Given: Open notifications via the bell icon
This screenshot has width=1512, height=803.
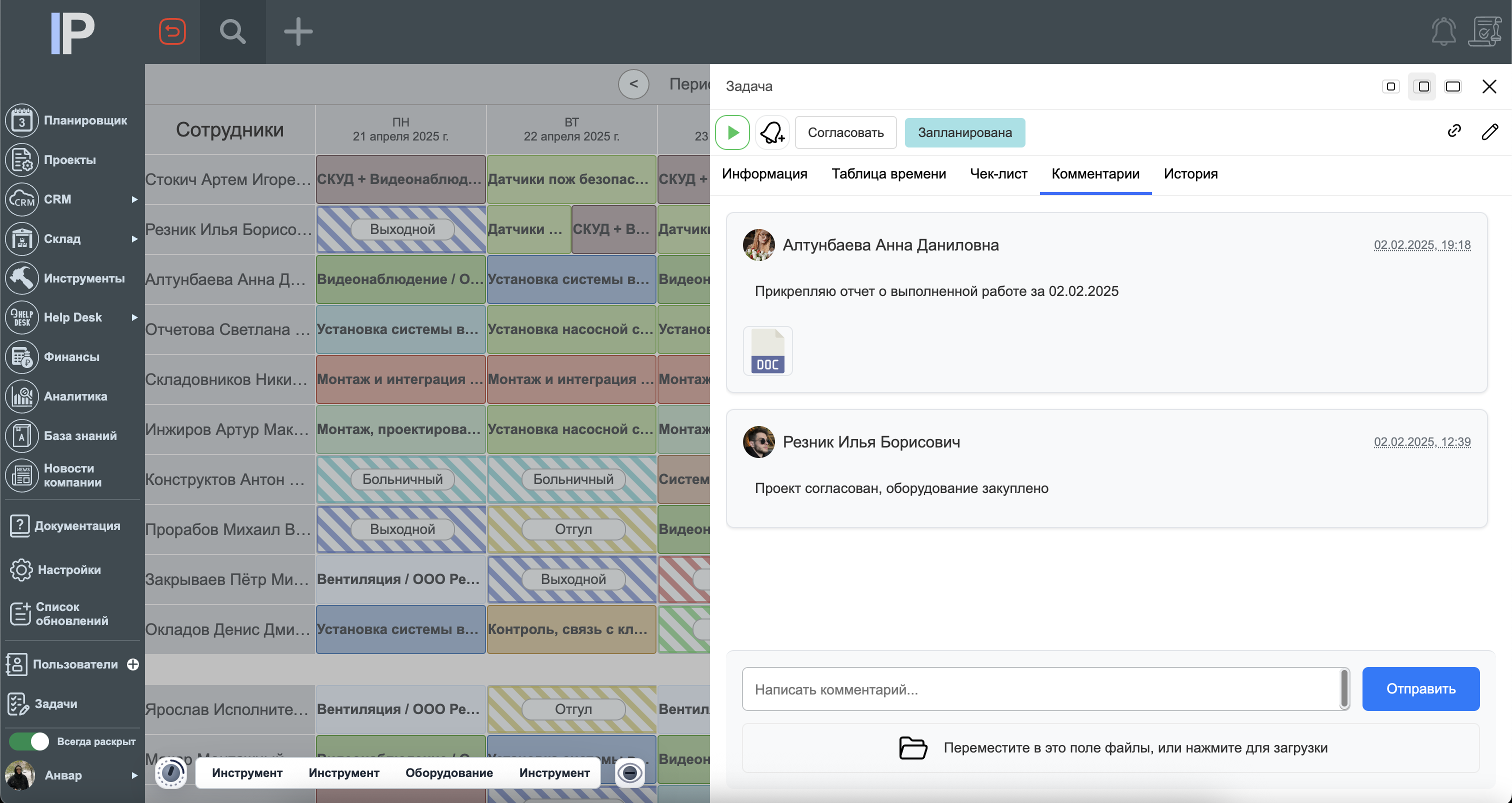Looking at the screenshot, I should (x=1443, y=31).
